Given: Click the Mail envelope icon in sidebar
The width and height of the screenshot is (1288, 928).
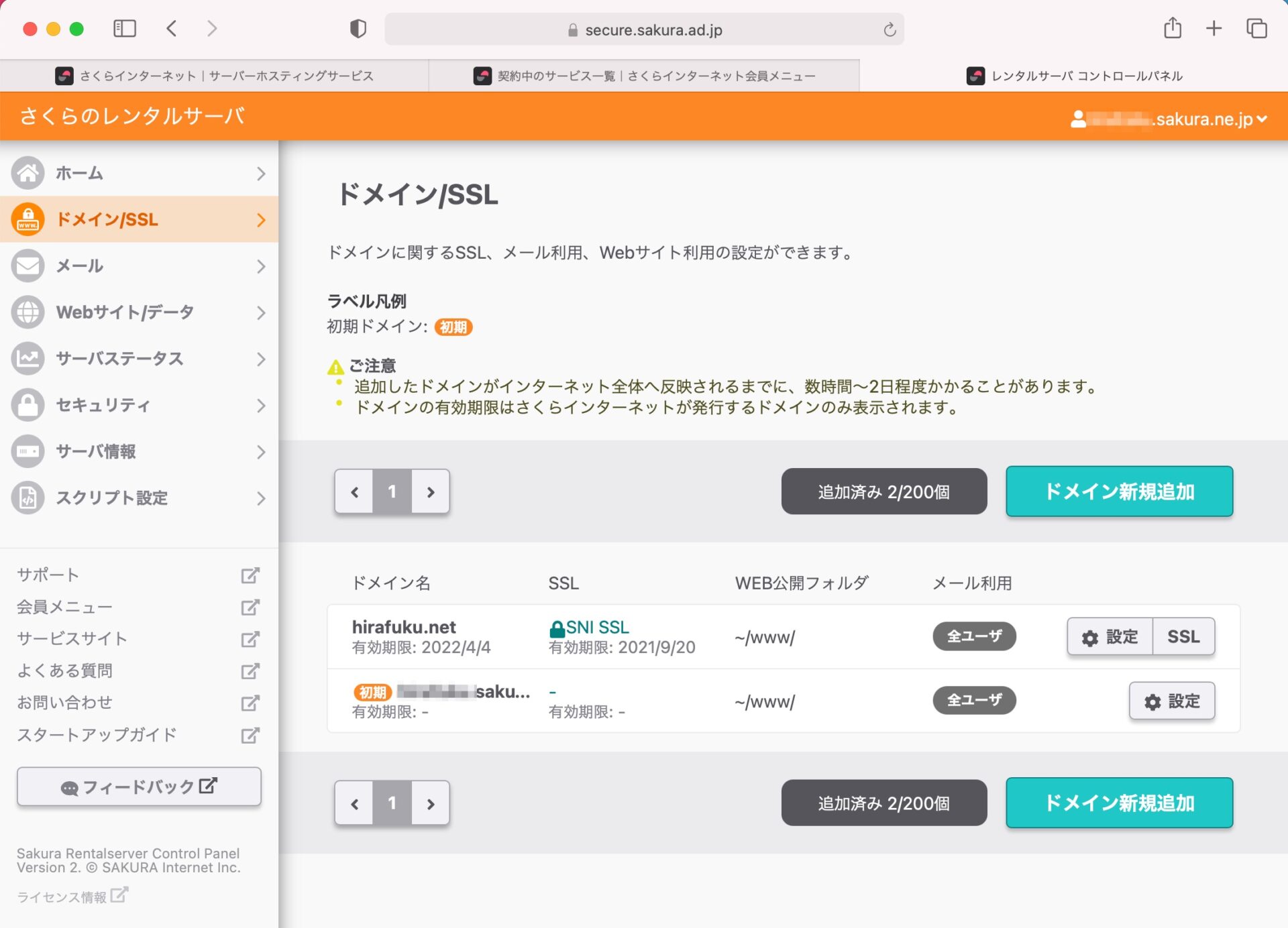Looking at the screenshot, I should (x=28, y=266).
